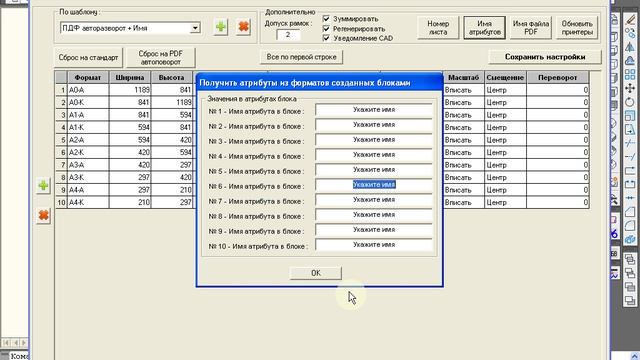Select the Break tool
Image resolution: width=640 pixels, height=360 pixels.
pos(630,184)
